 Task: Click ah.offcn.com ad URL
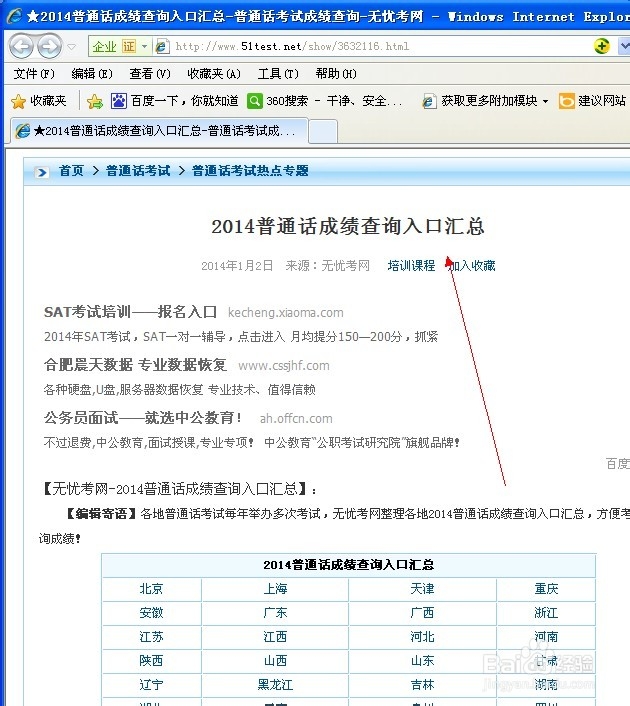point(296,419)
